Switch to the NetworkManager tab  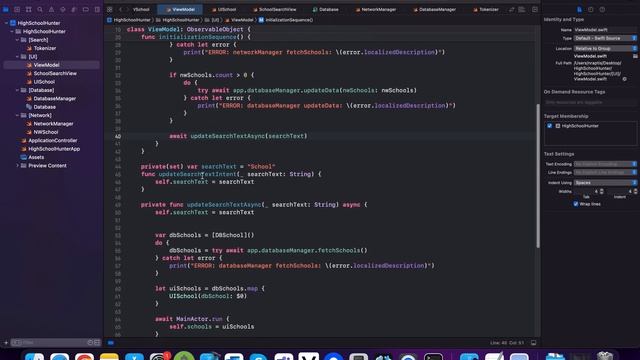point(376,9)
